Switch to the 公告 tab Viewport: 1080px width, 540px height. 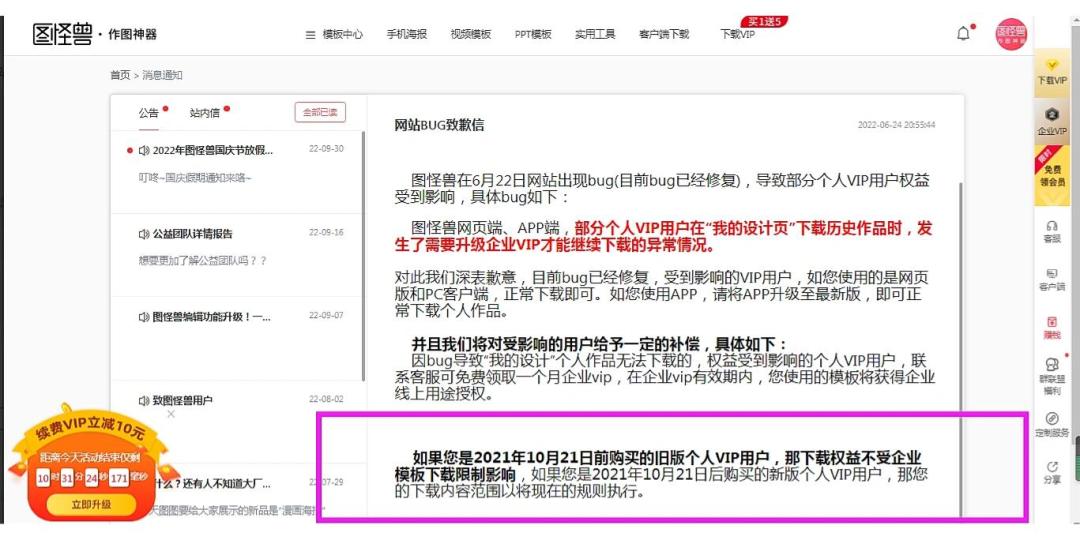tap(148, 113)
